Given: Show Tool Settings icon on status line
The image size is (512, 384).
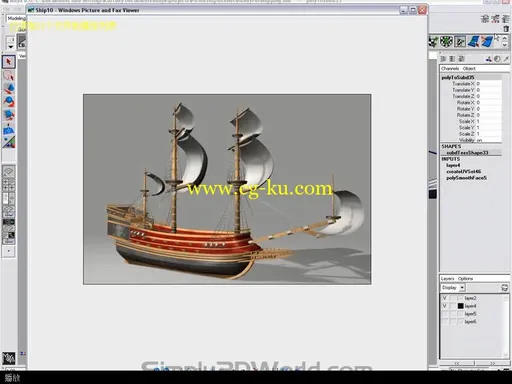Looking at the screenshot, I should 496,19.
